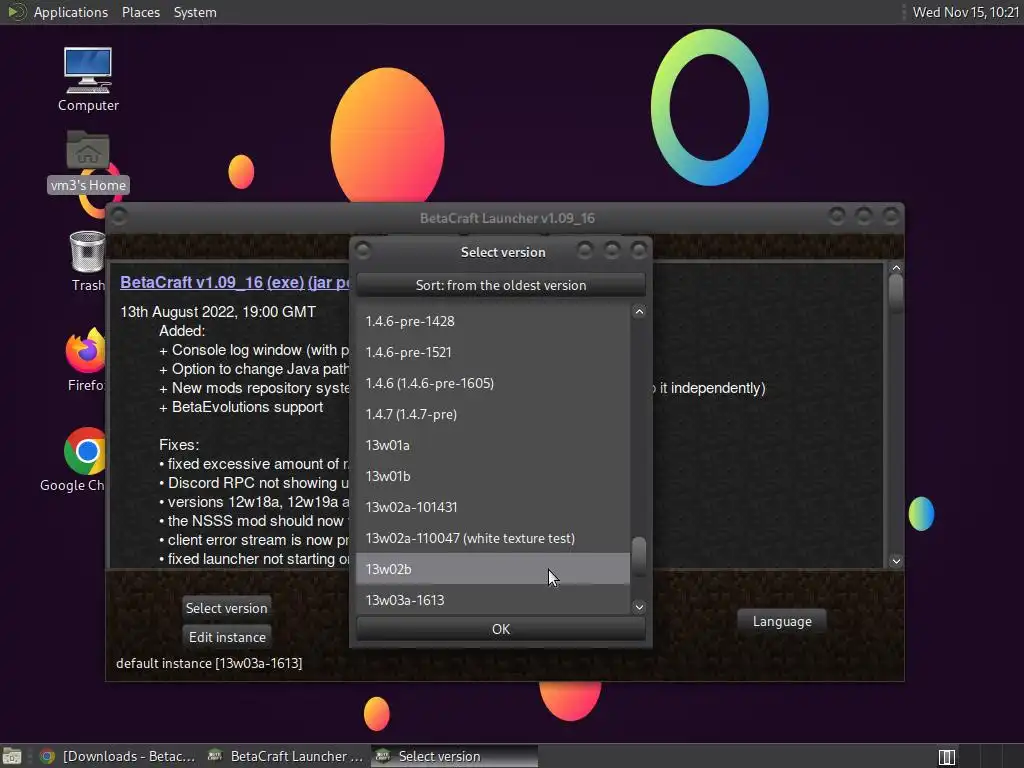Select version 1.4.6 (1.4.6-pre-1605)

pyautogui.click(x=493, y=383)
